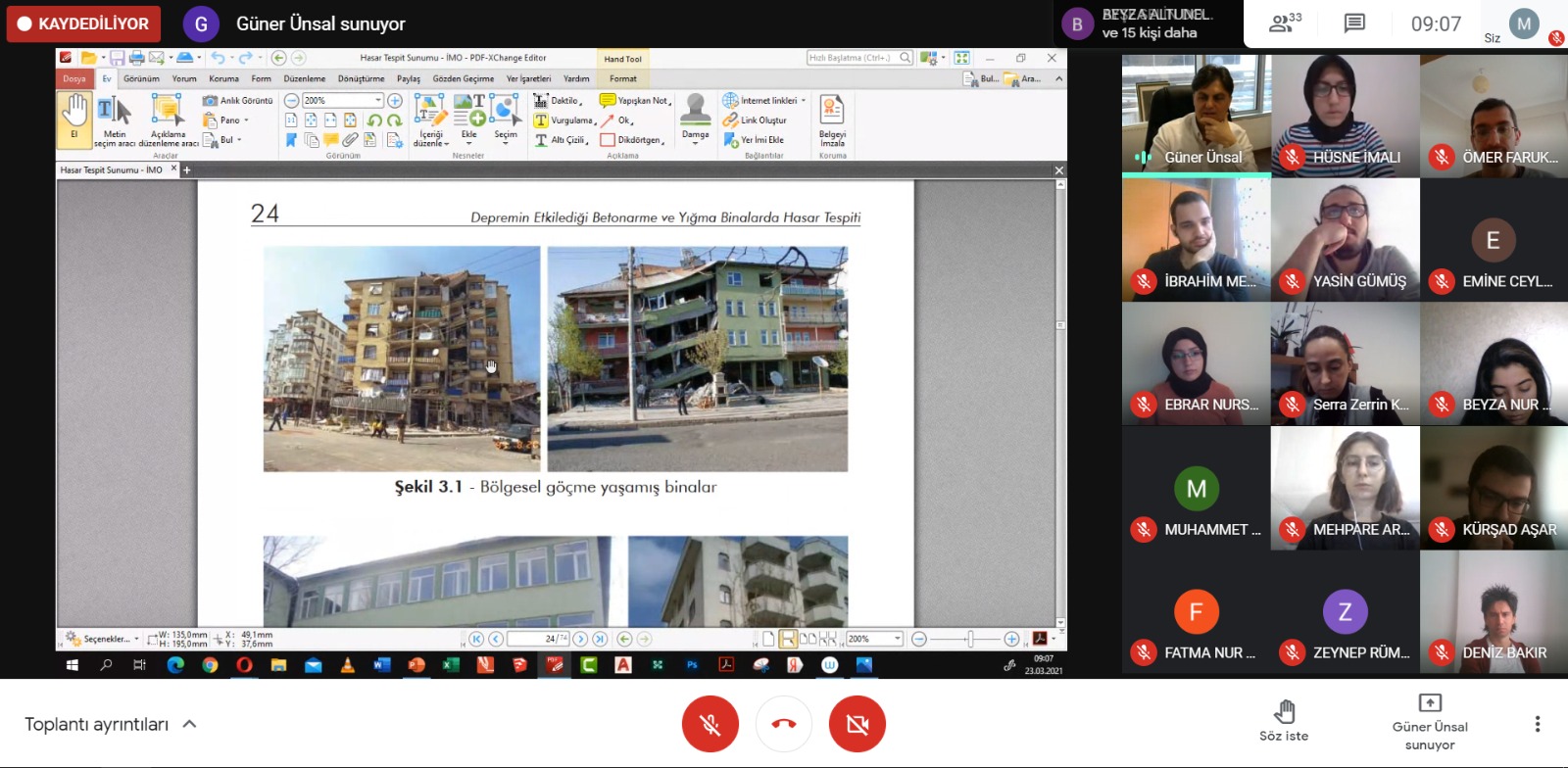This screenshot has height=768, width=1568.
Task: Switch to the Koruma ribbon tab
Action: point(223,78)
